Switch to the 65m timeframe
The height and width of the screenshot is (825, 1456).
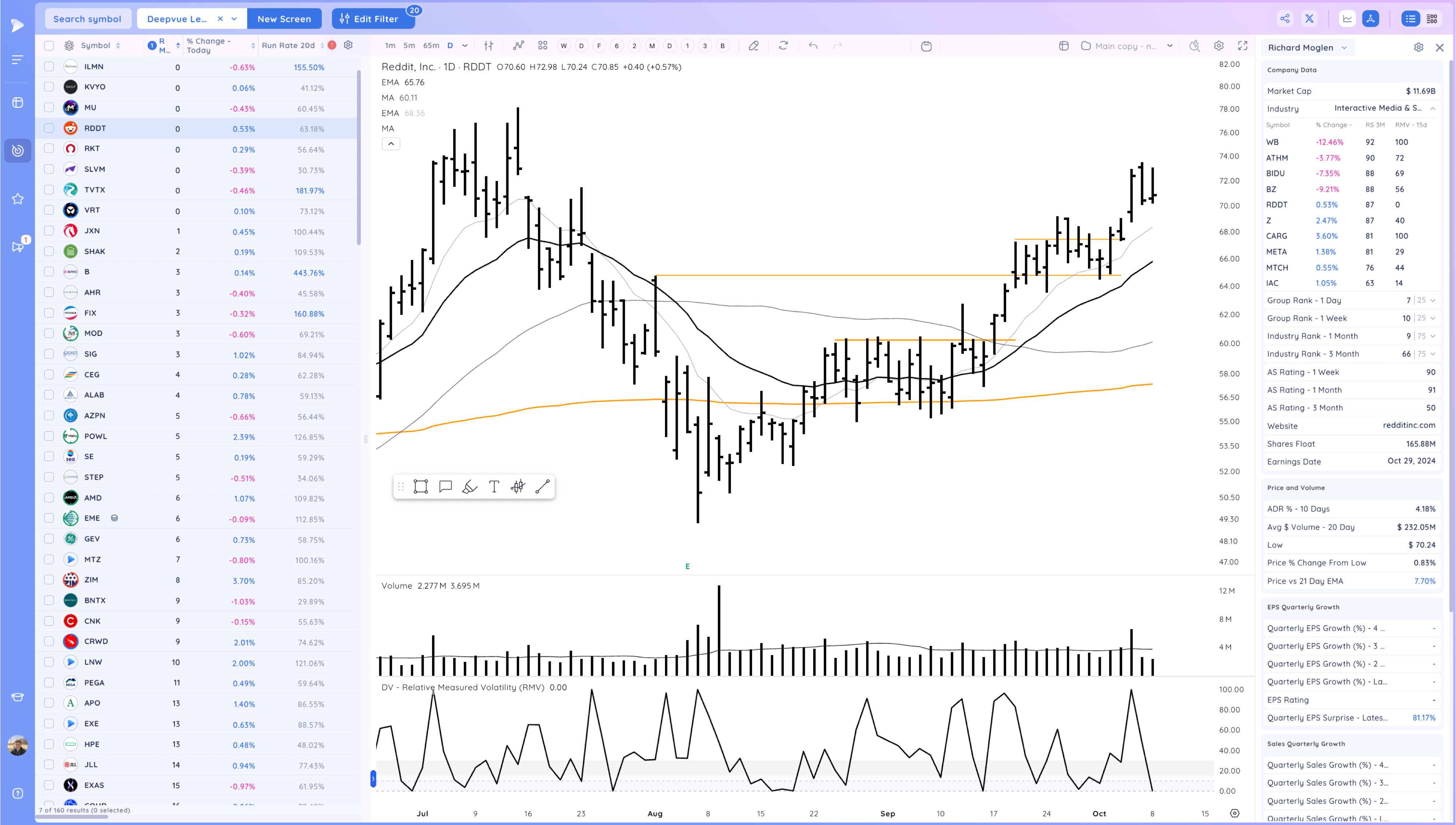[431, 46]
